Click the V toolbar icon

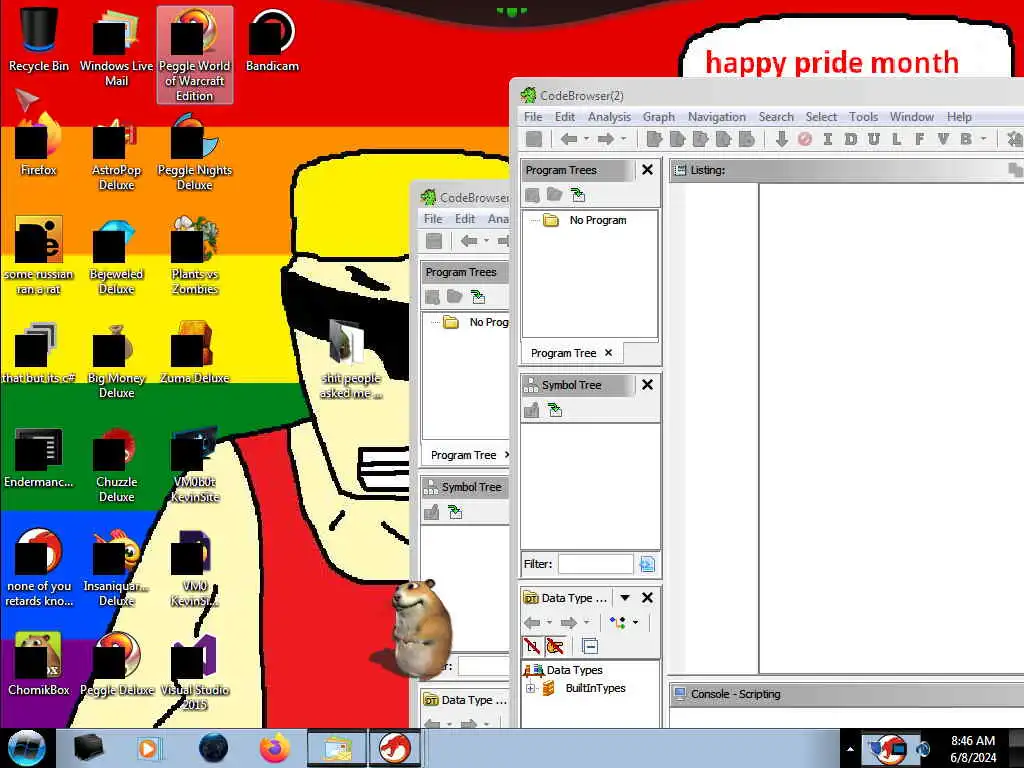tap(942, 139)
